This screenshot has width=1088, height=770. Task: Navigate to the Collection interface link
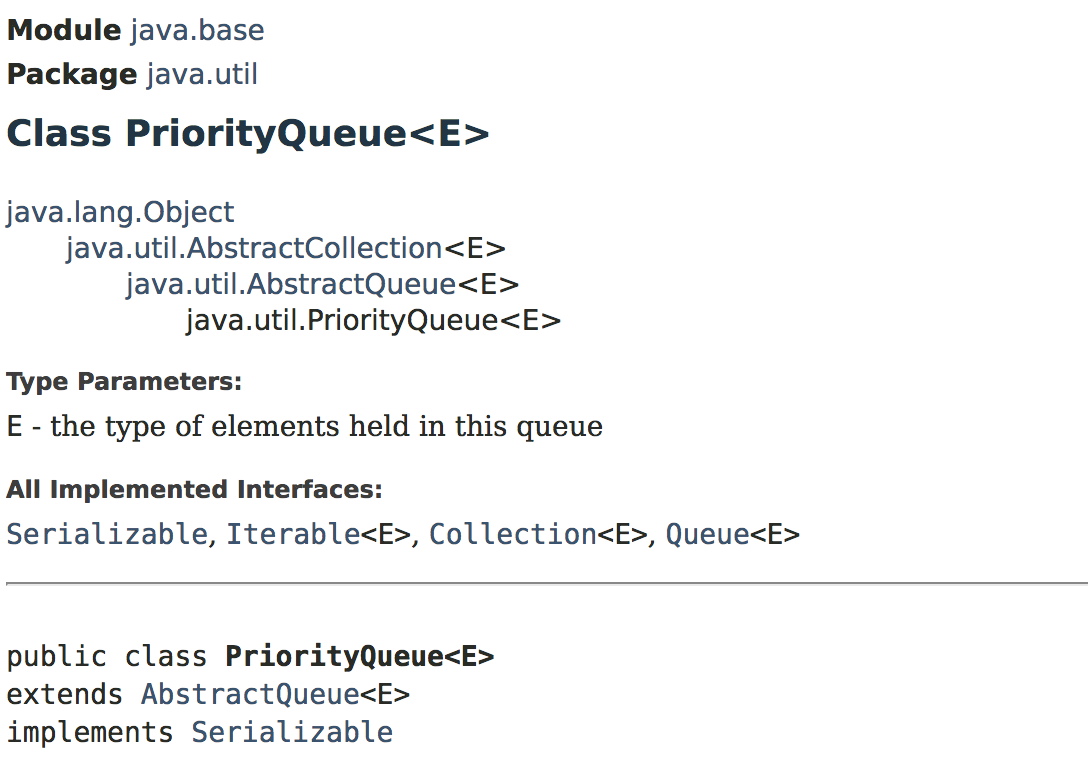click(513, 534)
